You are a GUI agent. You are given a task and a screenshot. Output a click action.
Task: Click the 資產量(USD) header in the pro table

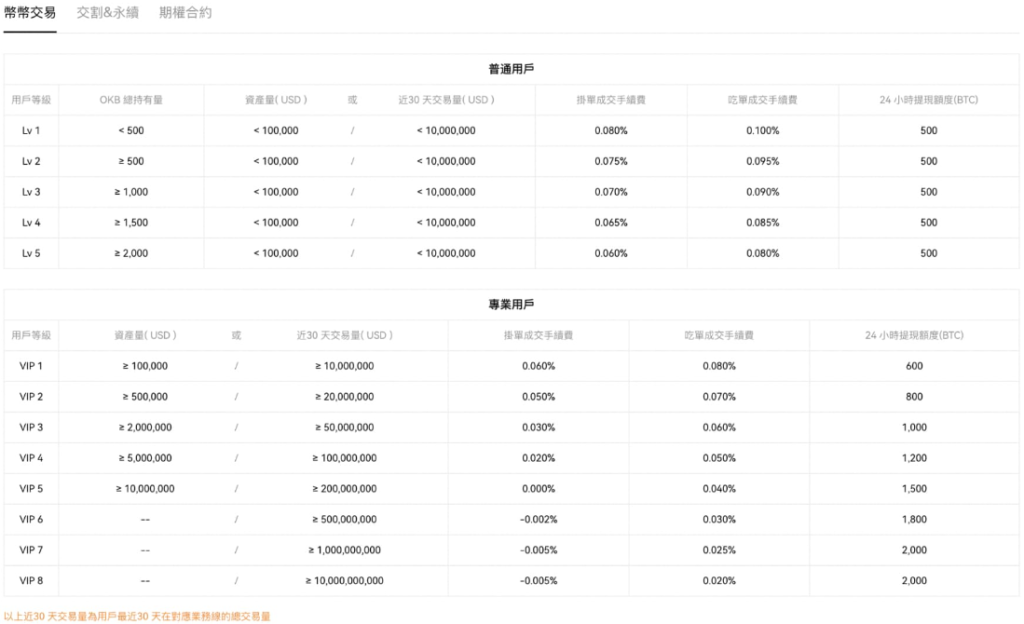(144, 334)
